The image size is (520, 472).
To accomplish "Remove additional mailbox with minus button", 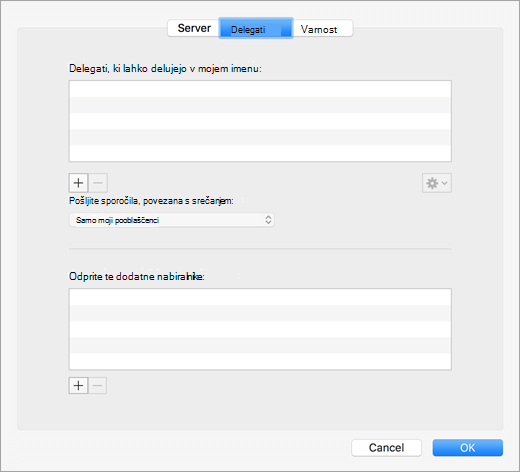I will coord(98,386).
